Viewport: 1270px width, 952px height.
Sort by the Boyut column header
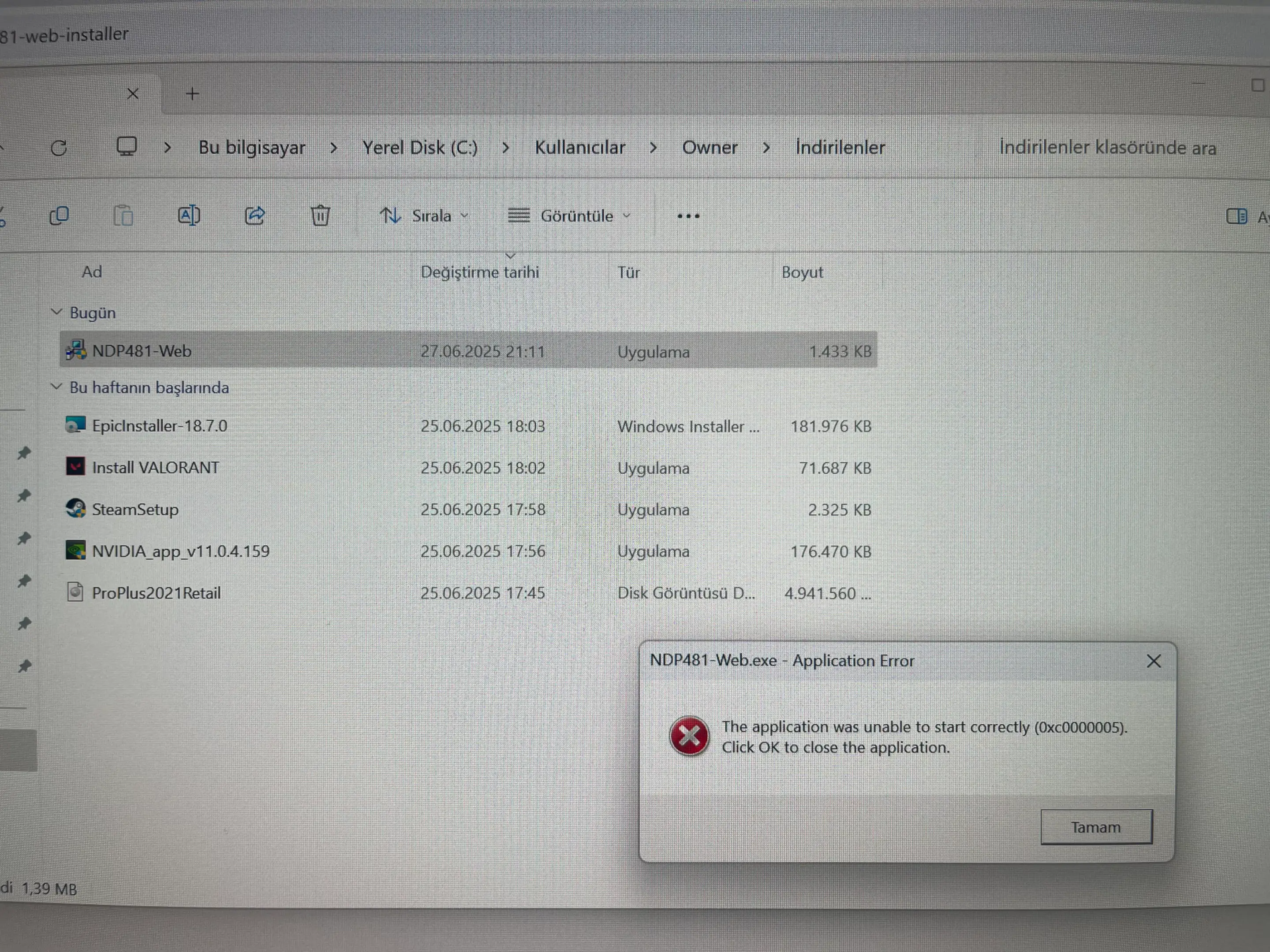tap(802, 272)
